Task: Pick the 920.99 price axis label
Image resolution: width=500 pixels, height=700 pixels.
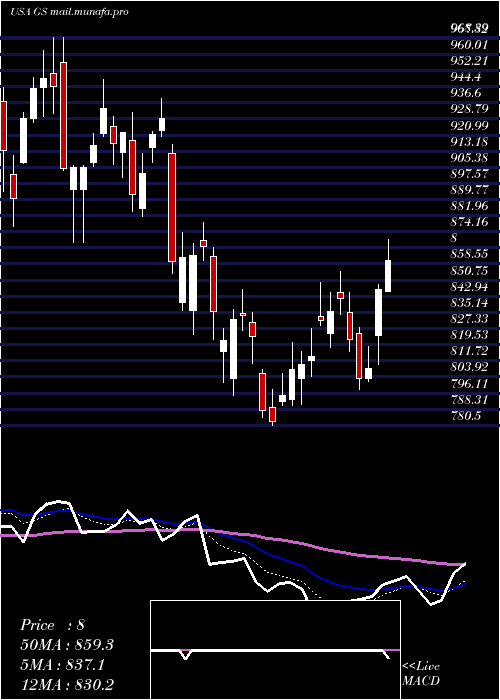Action: (469, 125)
